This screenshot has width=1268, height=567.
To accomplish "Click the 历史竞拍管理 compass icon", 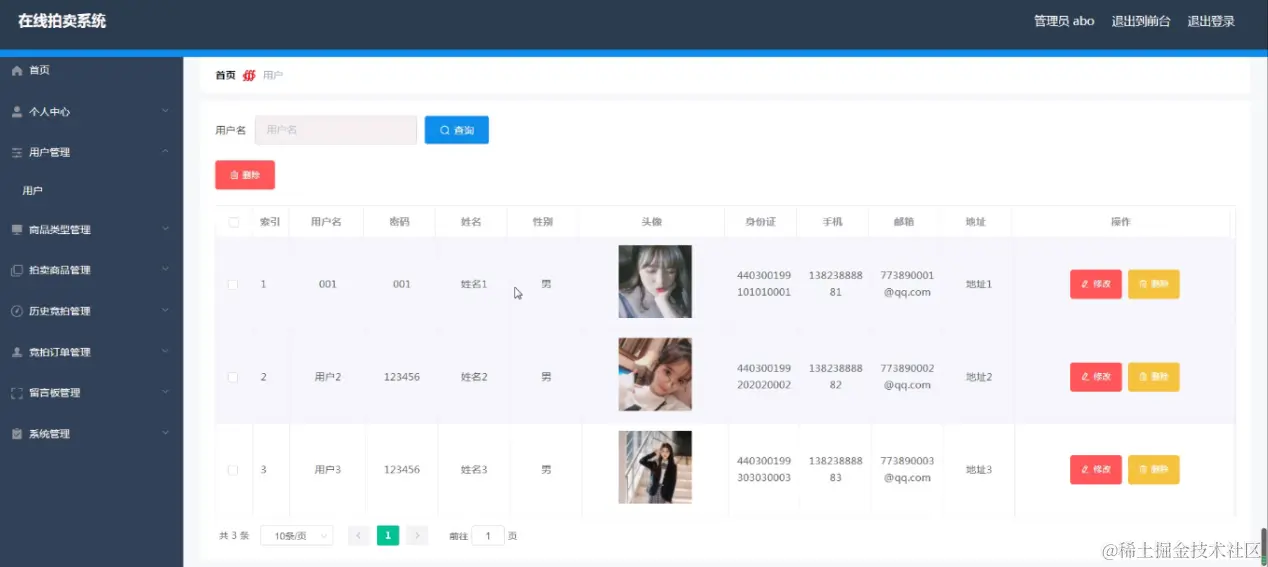I will coord(16,311).
